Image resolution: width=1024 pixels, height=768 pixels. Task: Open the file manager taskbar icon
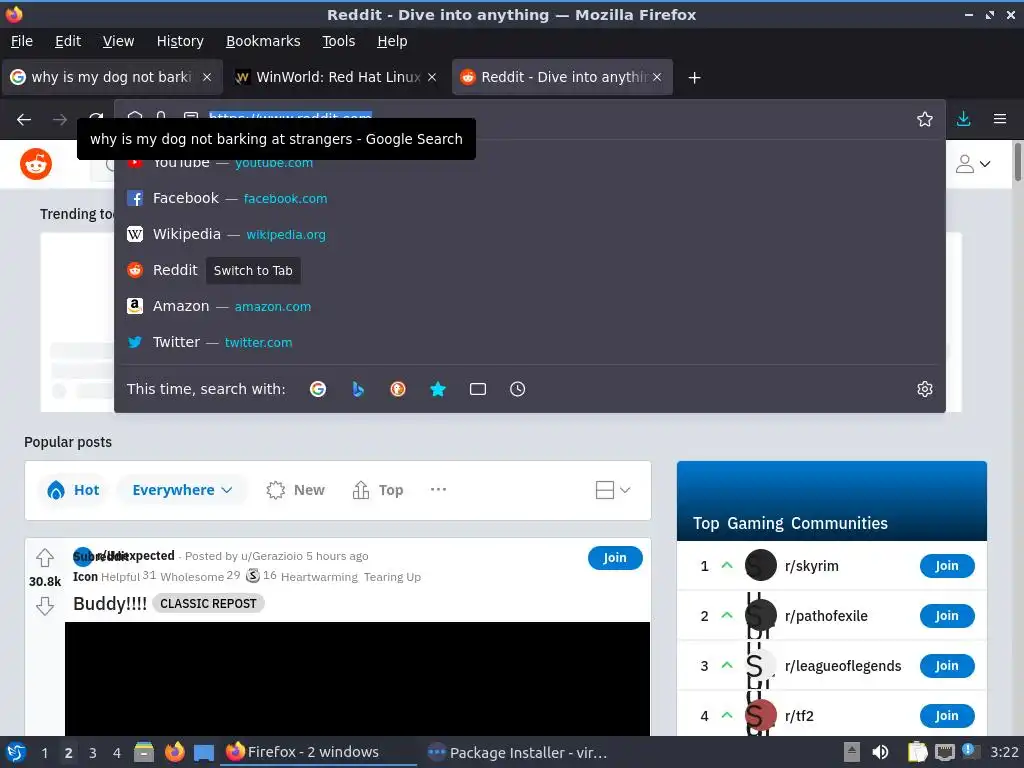[144, 752]
